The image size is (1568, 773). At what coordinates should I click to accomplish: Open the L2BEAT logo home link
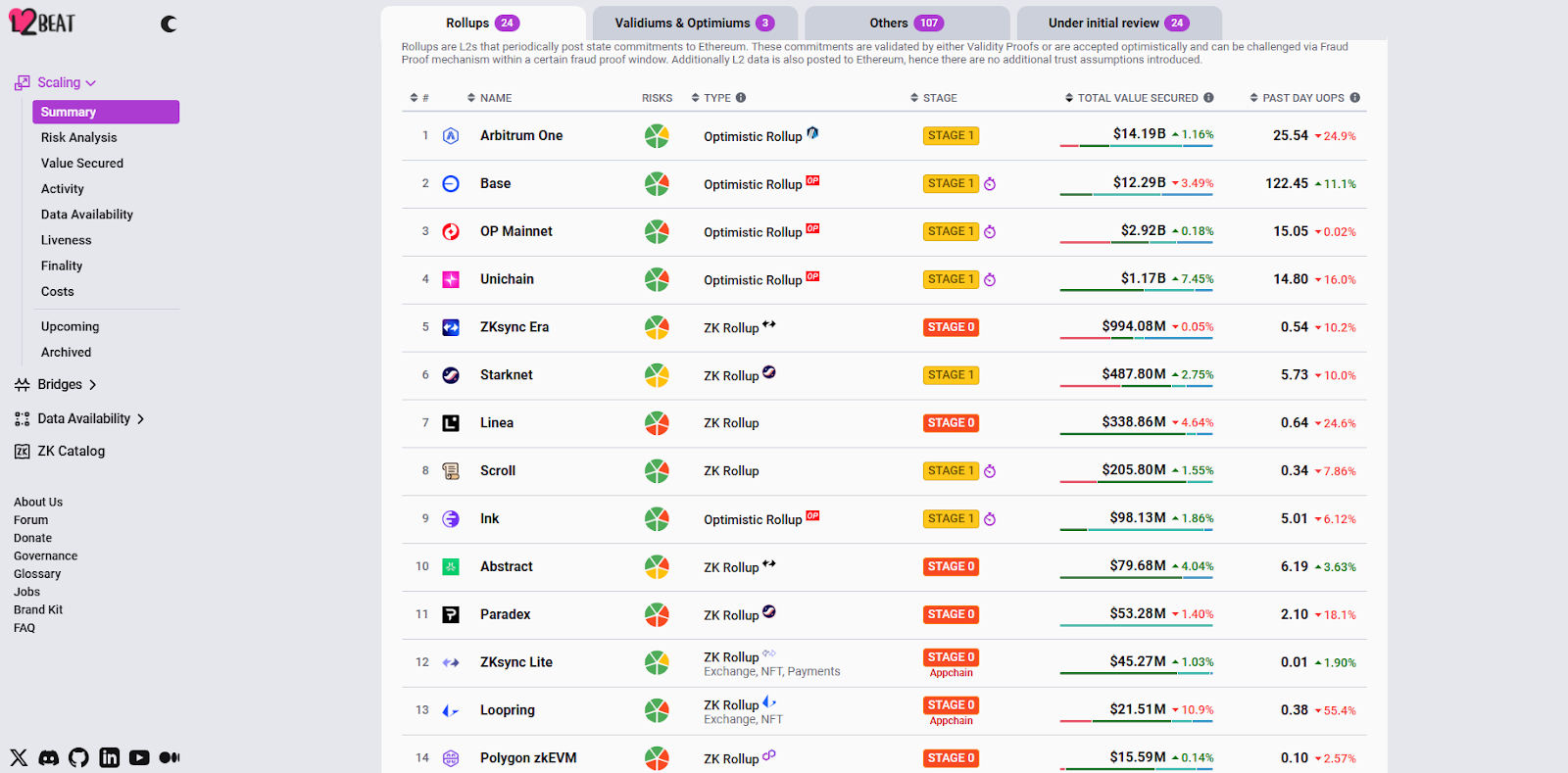tap(42, 22)
